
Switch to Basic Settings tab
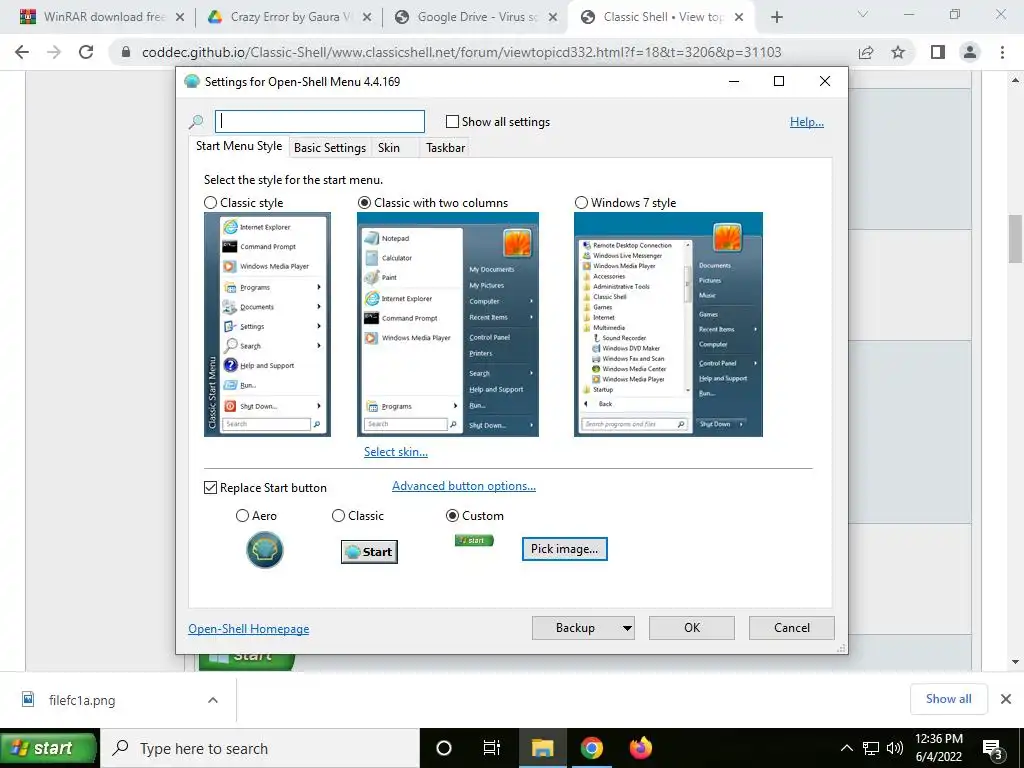tap(330, 148)
